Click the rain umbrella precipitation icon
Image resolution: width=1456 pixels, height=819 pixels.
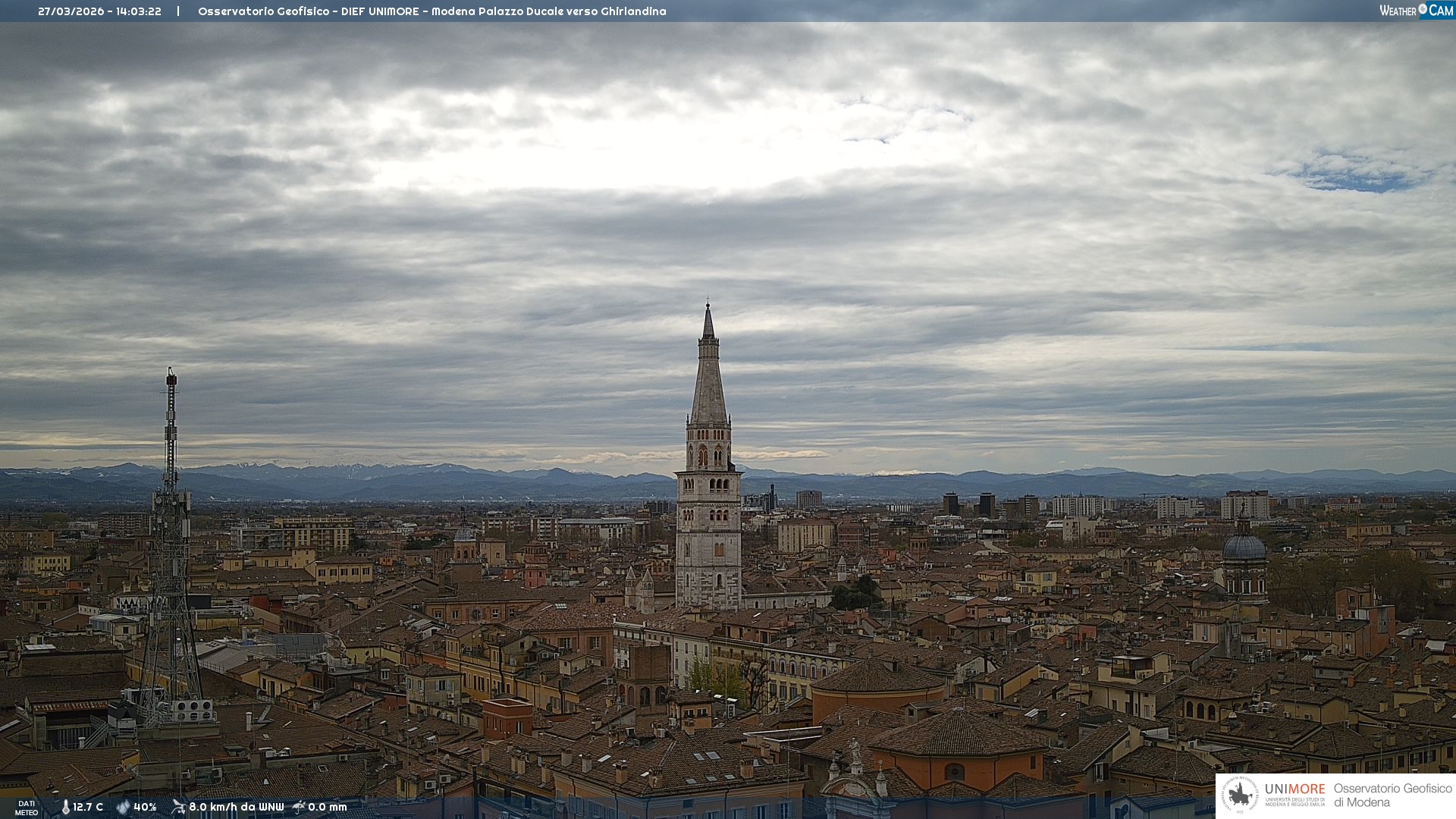[x=299, y=807]
